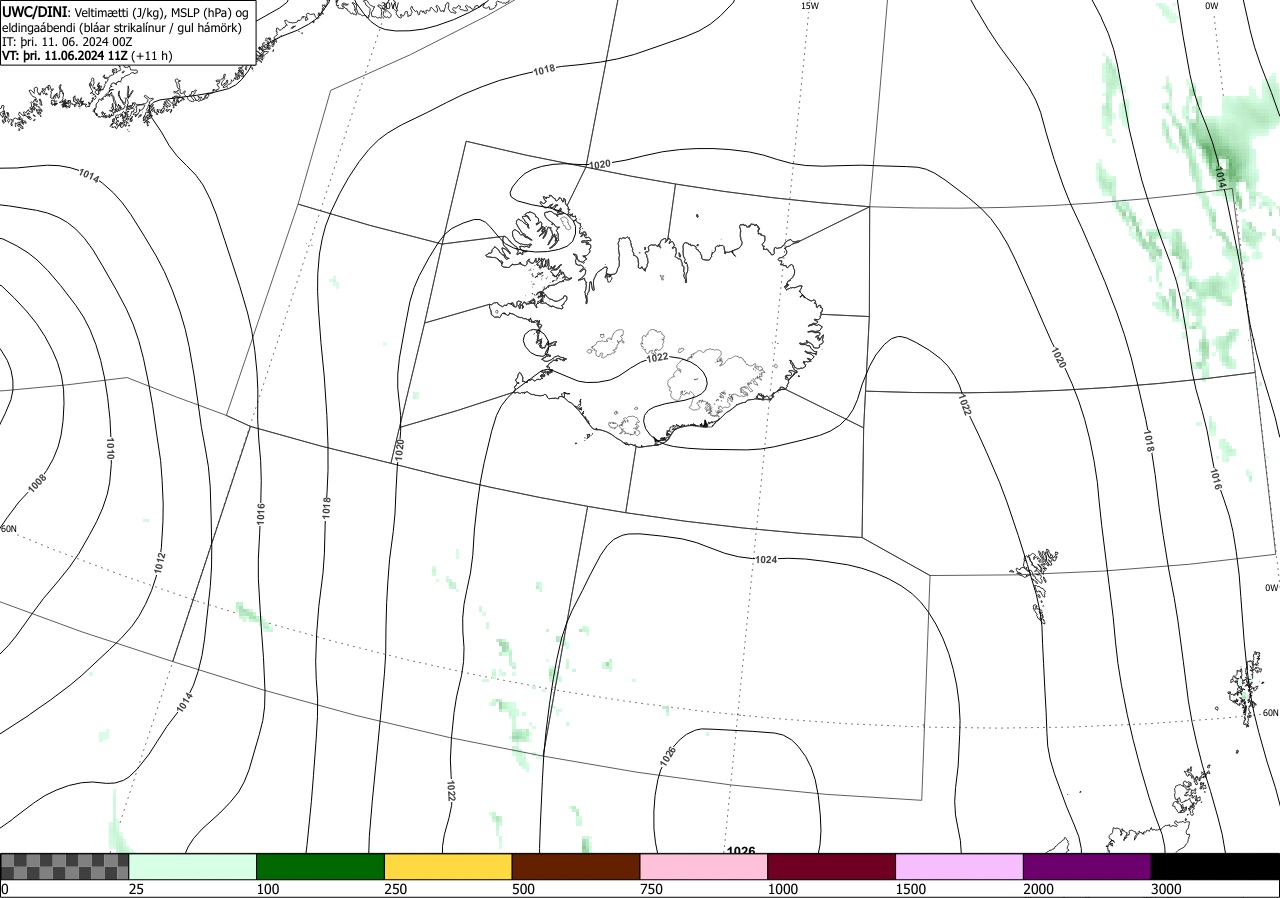Click legend value "2000"
The image size is (1280, 898).
[x=1038, y=889]
